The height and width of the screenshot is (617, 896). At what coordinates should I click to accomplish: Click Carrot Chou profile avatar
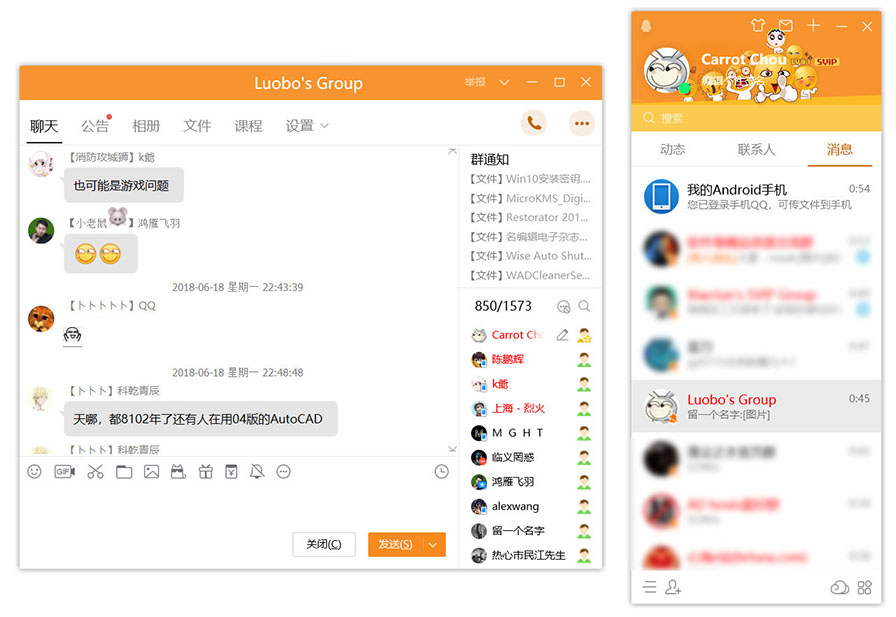[666, 71]
